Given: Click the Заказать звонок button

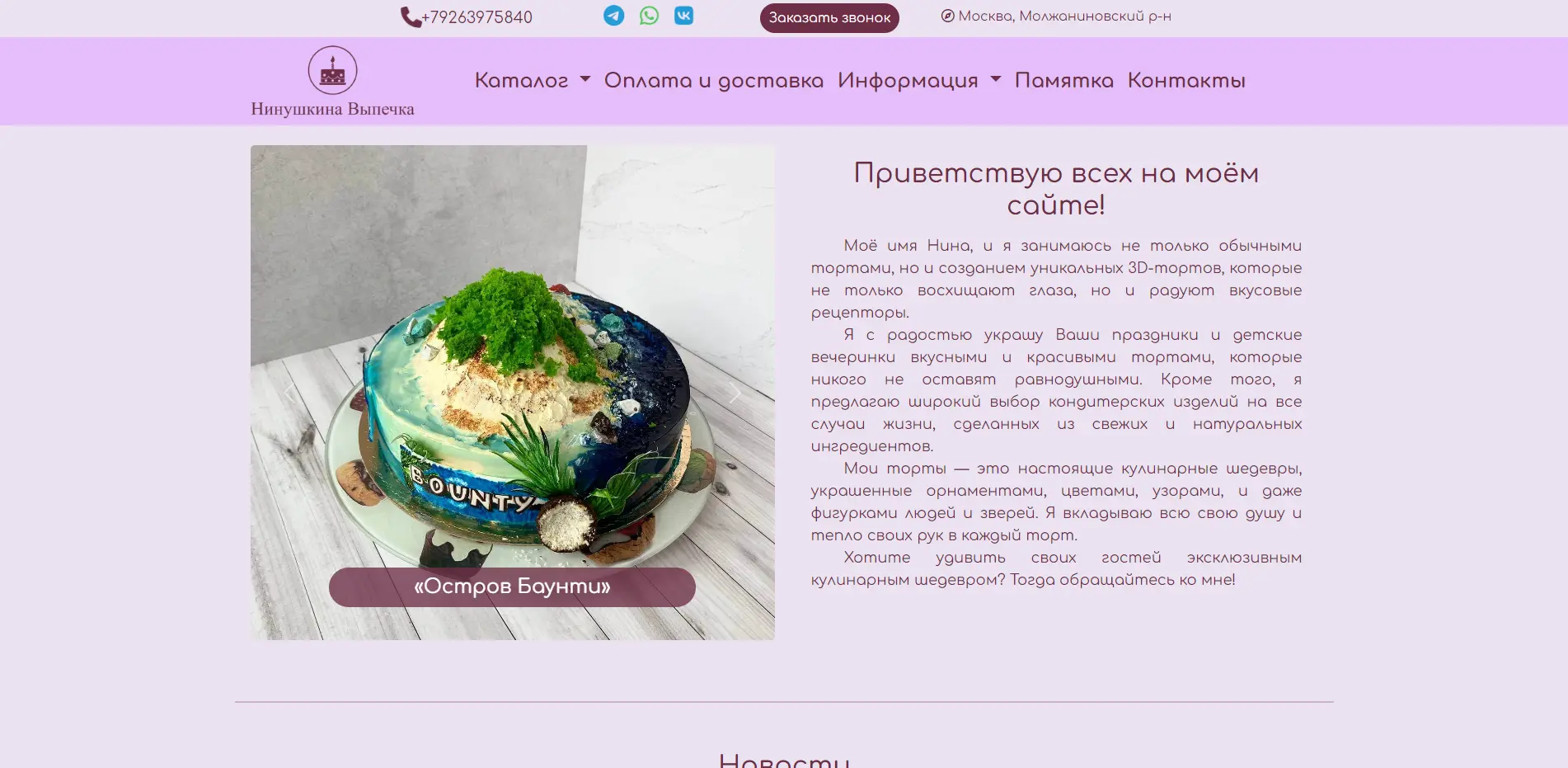Looking at the screenshot, I should pyautogui.click(x=829, y=17).
